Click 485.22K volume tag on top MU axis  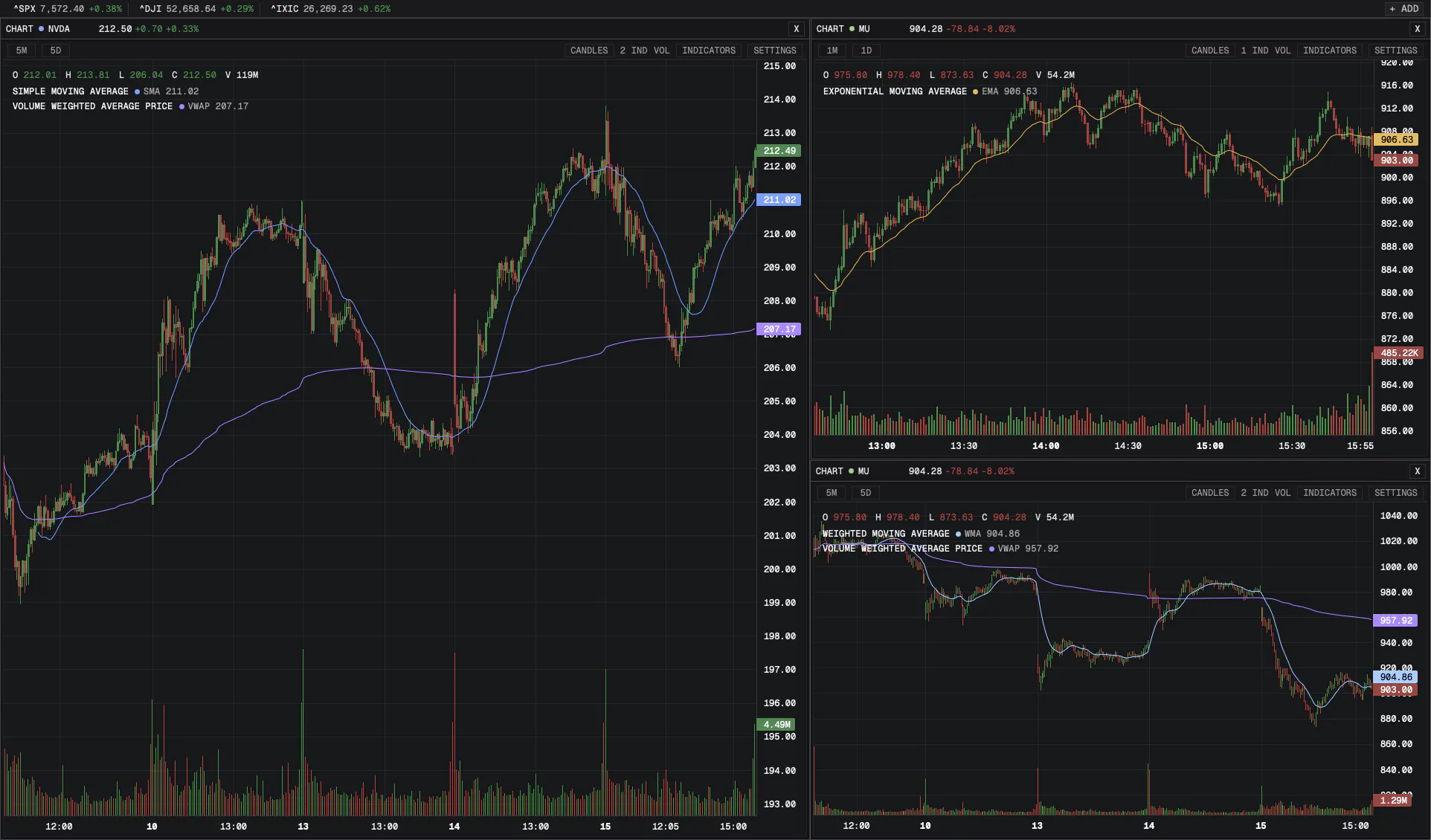click(x=1398, y=354)
